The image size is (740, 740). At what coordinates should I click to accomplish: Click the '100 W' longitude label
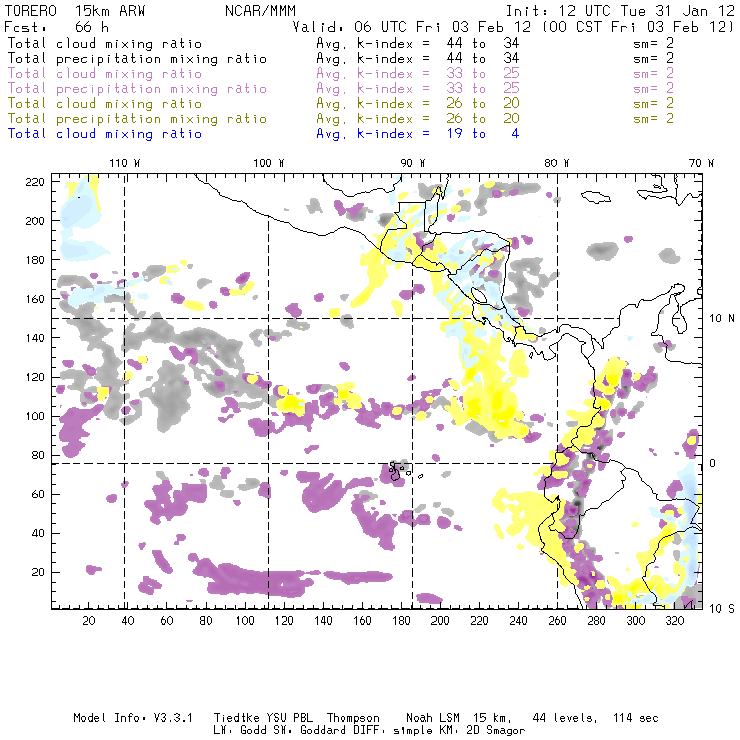tap(269, 163)
